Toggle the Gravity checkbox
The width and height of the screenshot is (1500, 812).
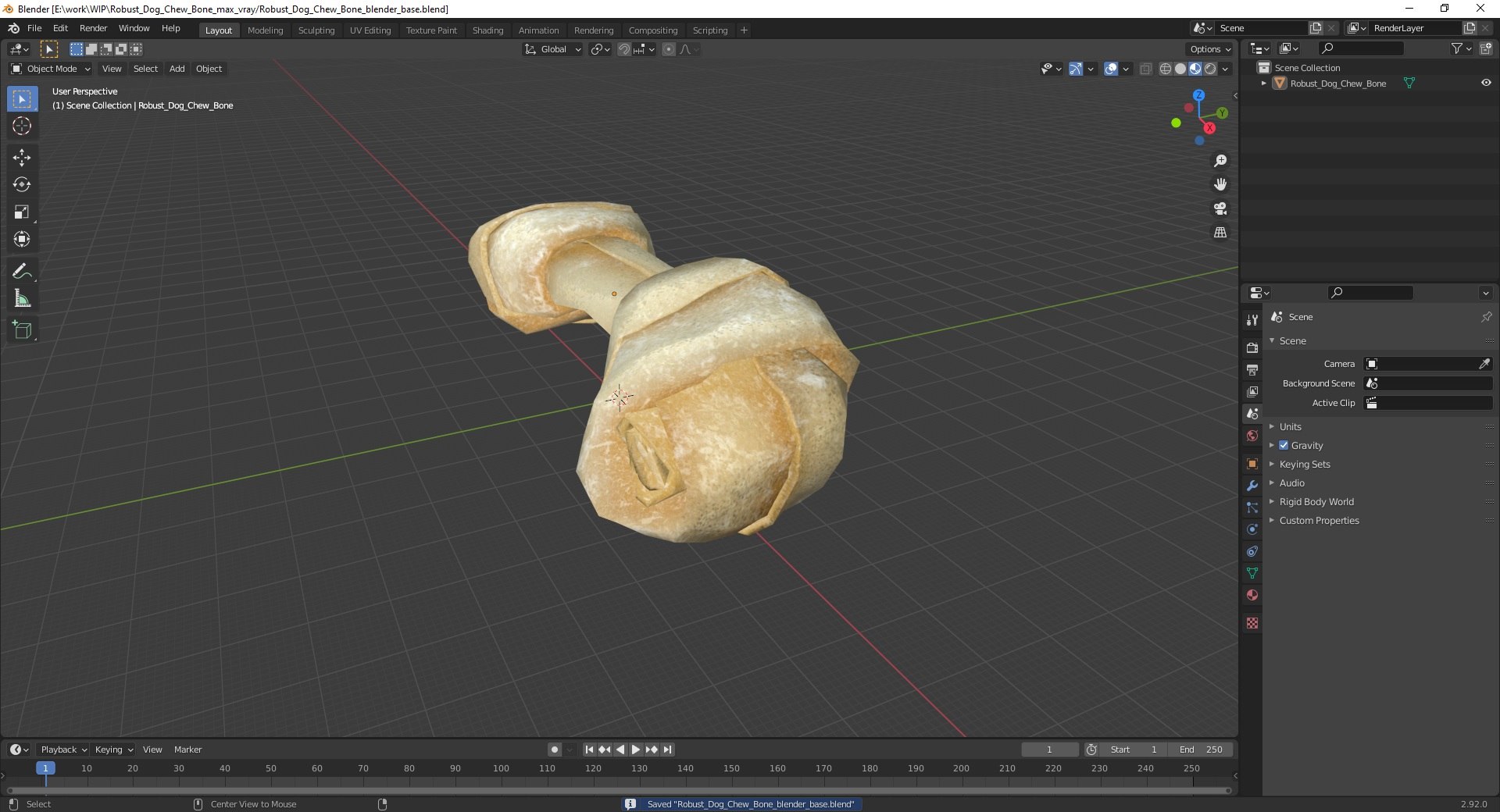[x=1284, y=445]
